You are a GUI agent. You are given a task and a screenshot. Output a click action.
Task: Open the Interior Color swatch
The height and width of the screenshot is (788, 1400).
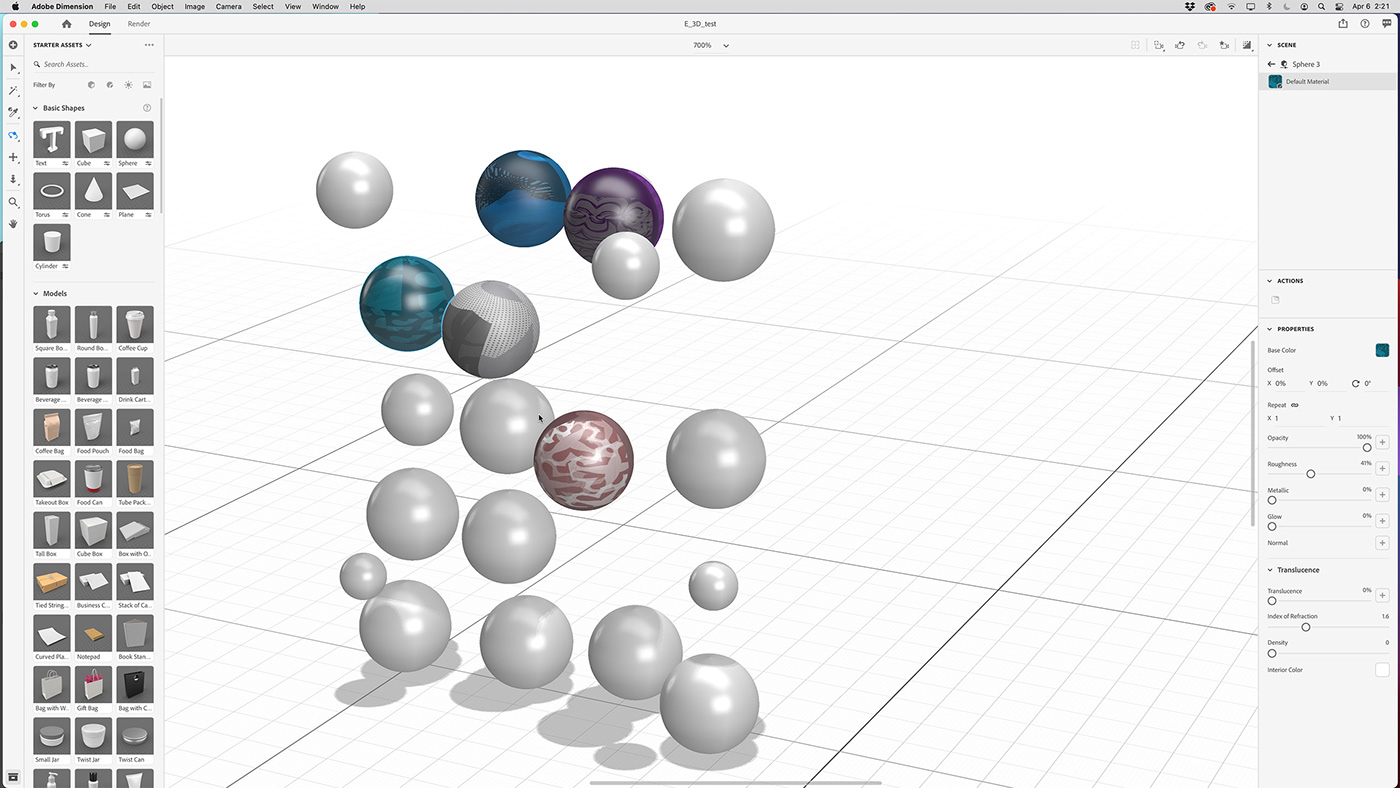click(x=1382, y=670)
